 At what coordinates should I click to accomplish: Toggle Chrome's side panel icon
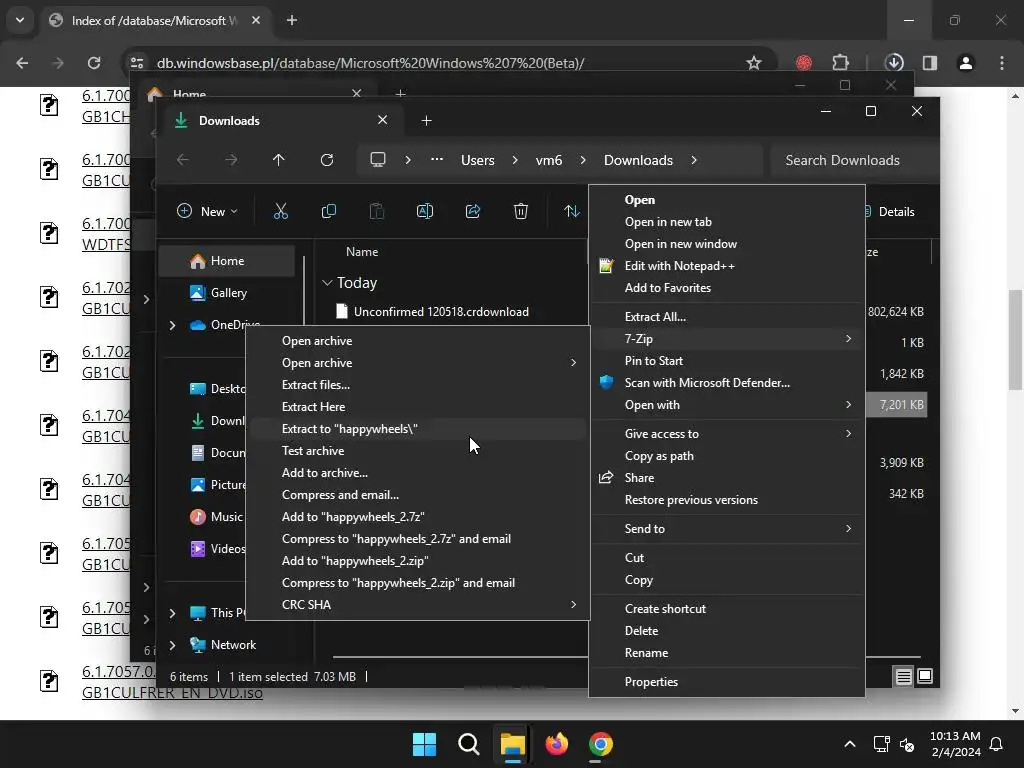[x=930, y=63]
